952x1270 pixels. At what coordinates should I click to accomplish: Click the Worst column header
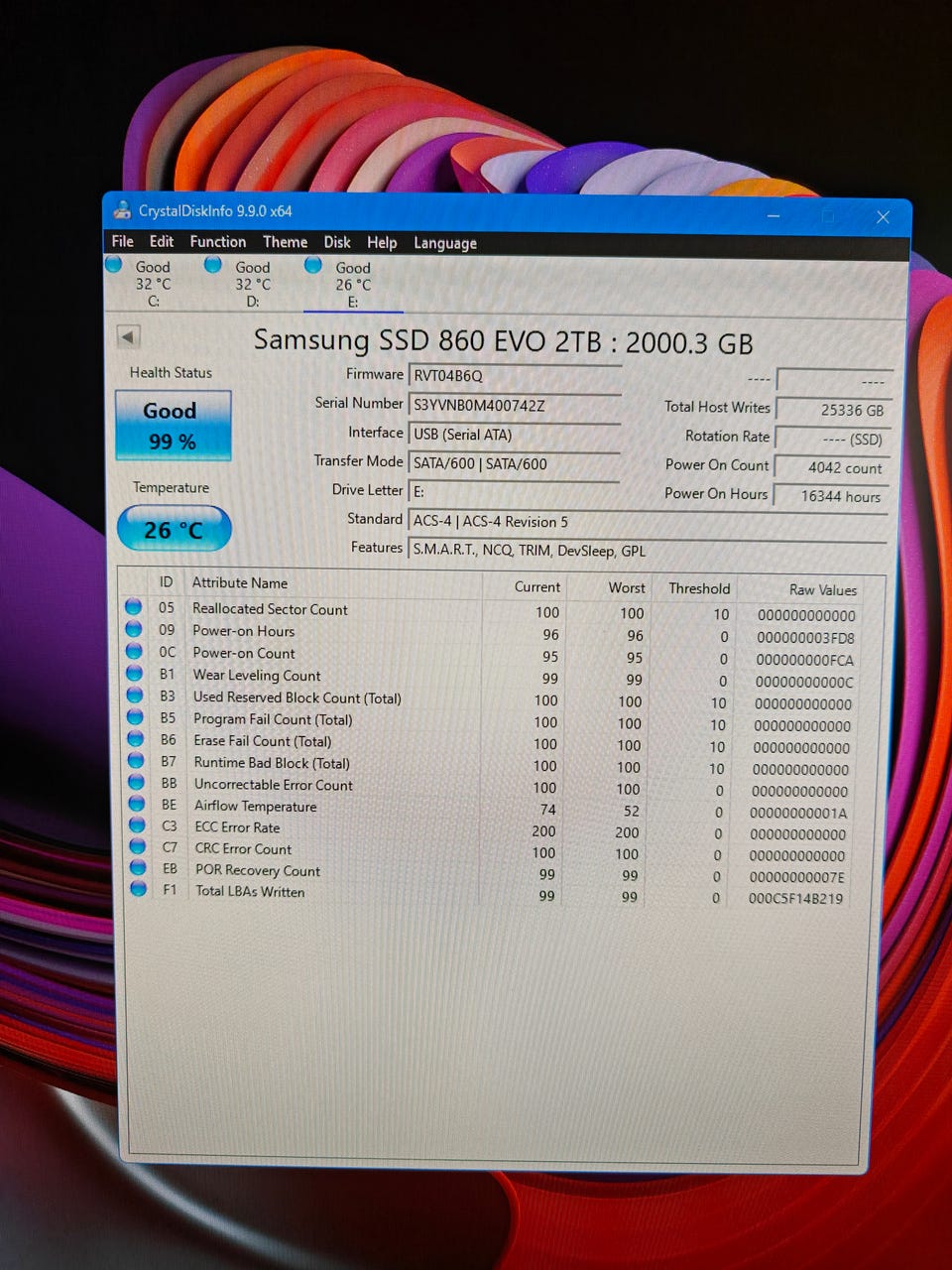pyautogui.click(x=627, y=588)
